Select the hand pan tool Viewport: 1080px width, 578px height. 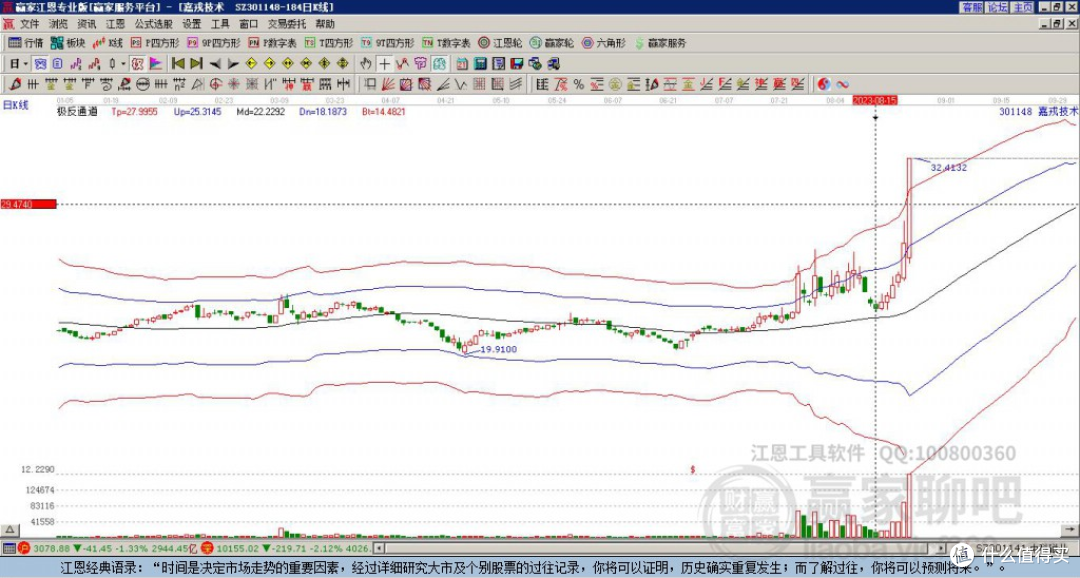click(366, 64)
